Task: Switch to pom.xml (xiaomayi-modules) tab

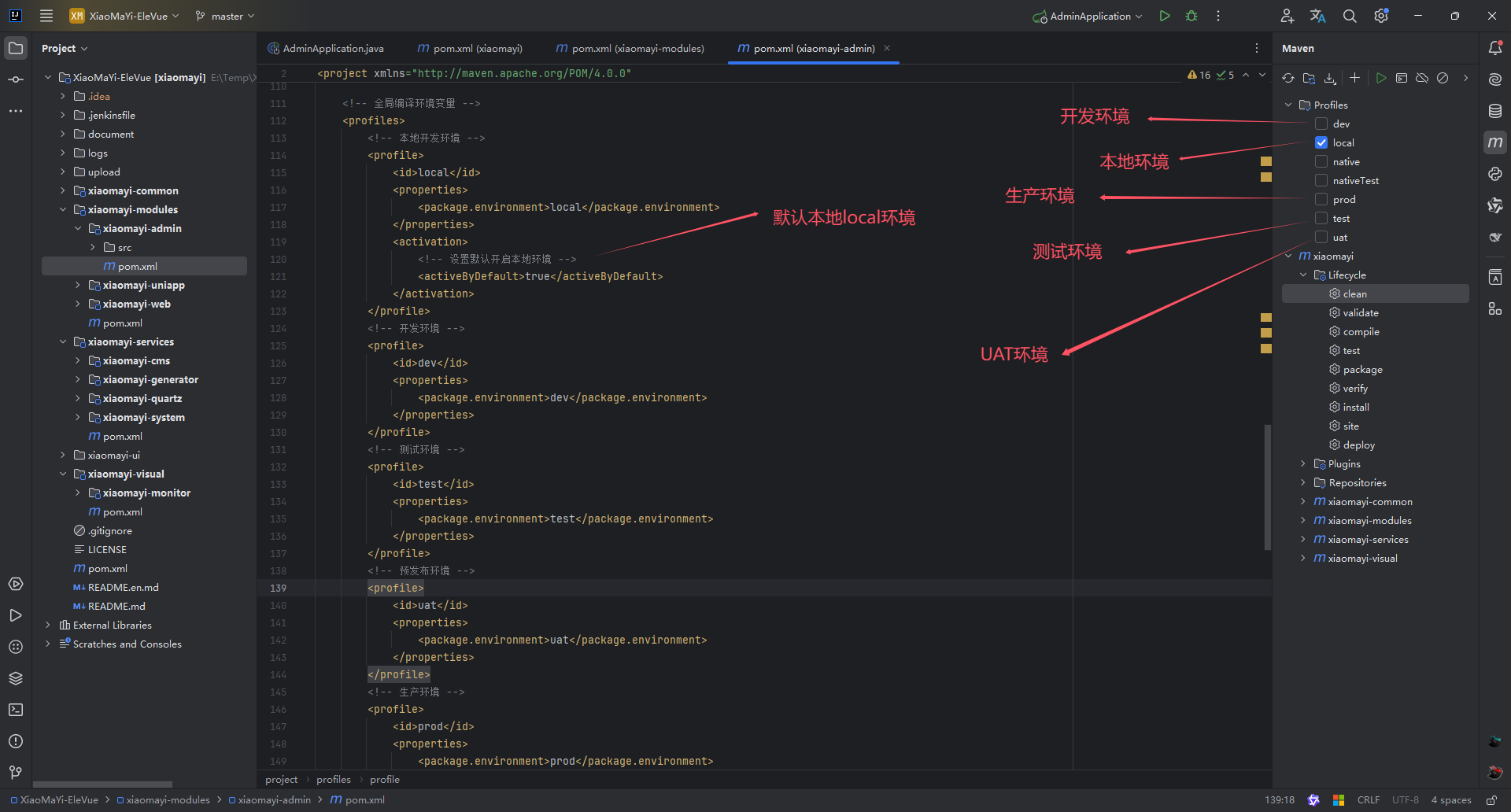Action: [630, 48]
